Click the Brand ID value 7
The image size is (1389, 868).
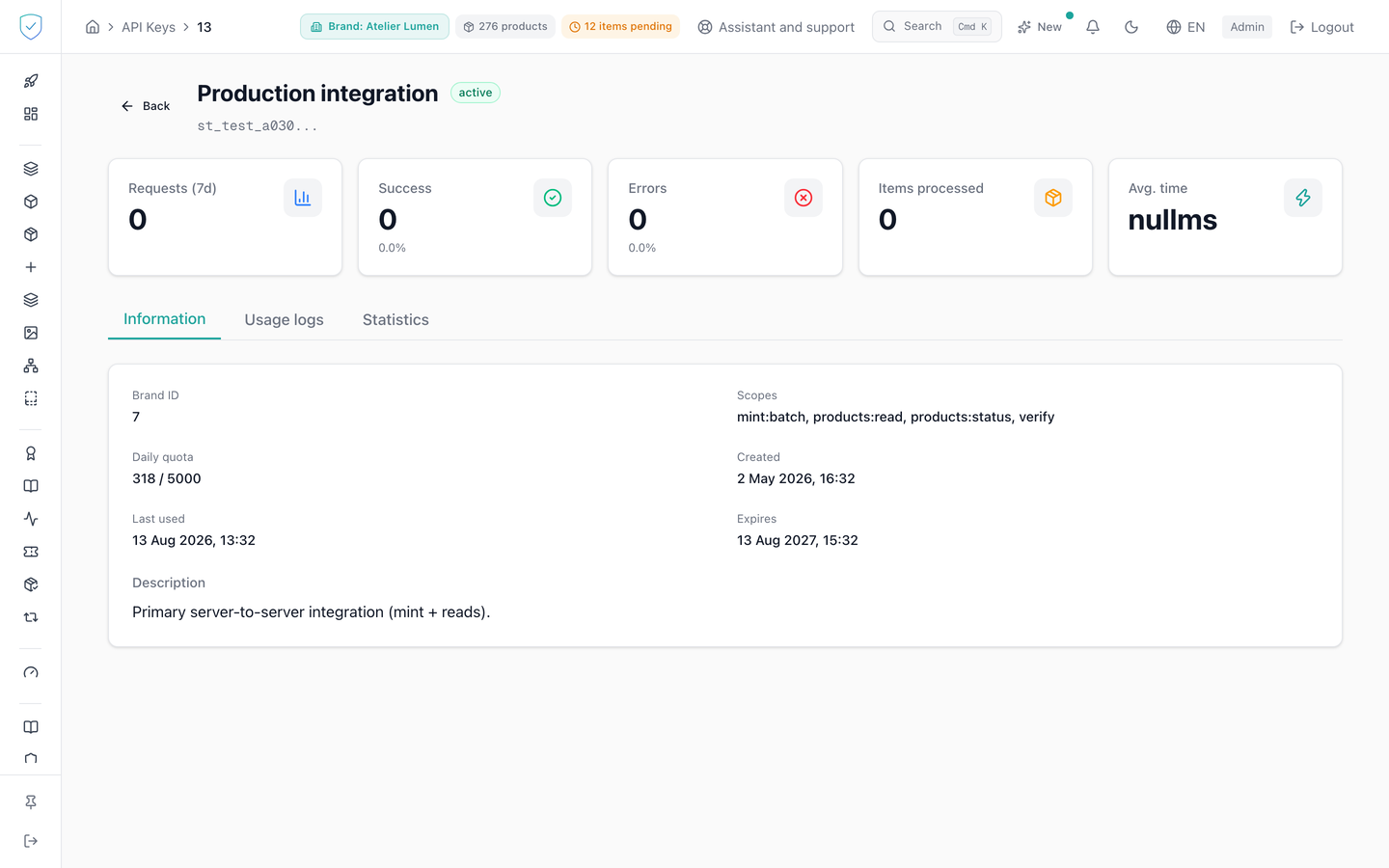tap(136, 417)
